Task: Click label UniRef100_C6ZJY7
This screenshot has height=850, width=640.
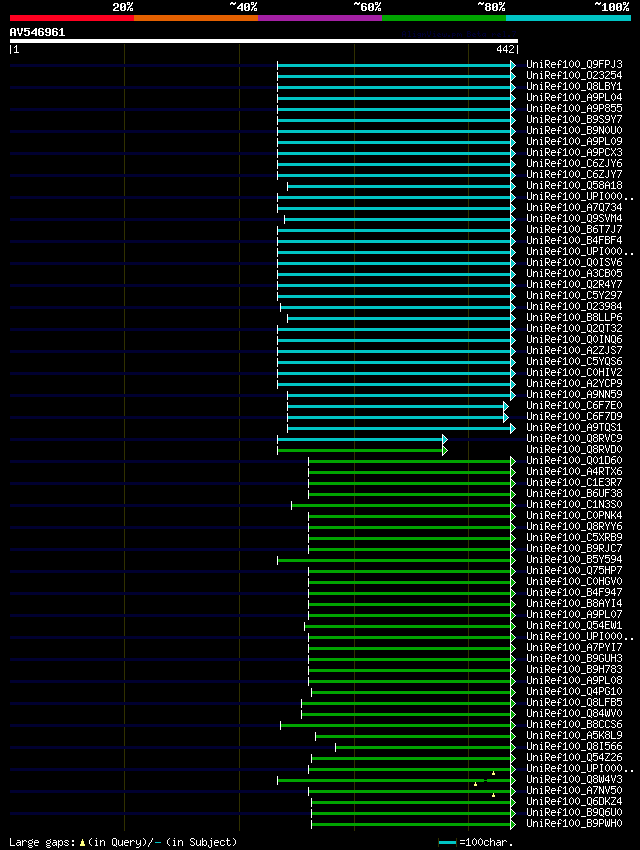Action: point(574,175)
